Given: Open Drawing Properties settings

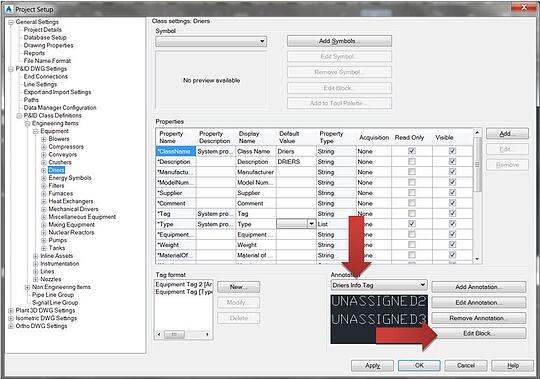Looking at the screenshot, I should 49,45.
